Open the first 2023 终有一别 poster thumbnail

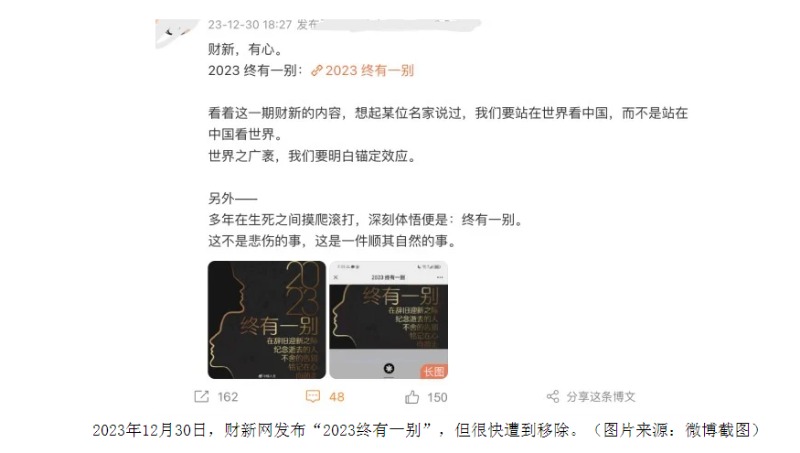[x=266, y=320]
